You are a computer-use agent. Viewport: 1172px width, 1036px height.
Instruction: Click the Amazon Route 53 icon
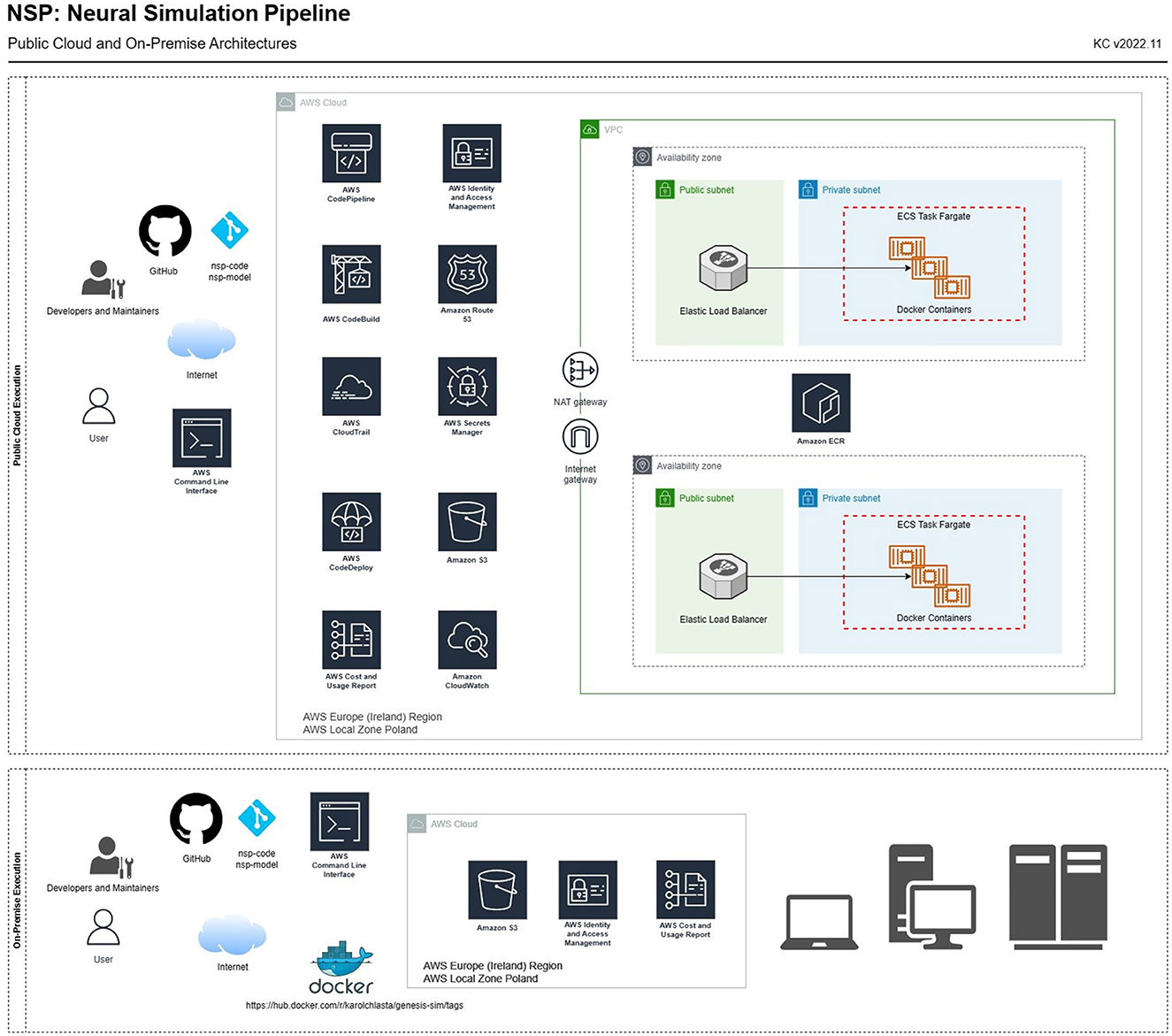(x=467, y=274)
